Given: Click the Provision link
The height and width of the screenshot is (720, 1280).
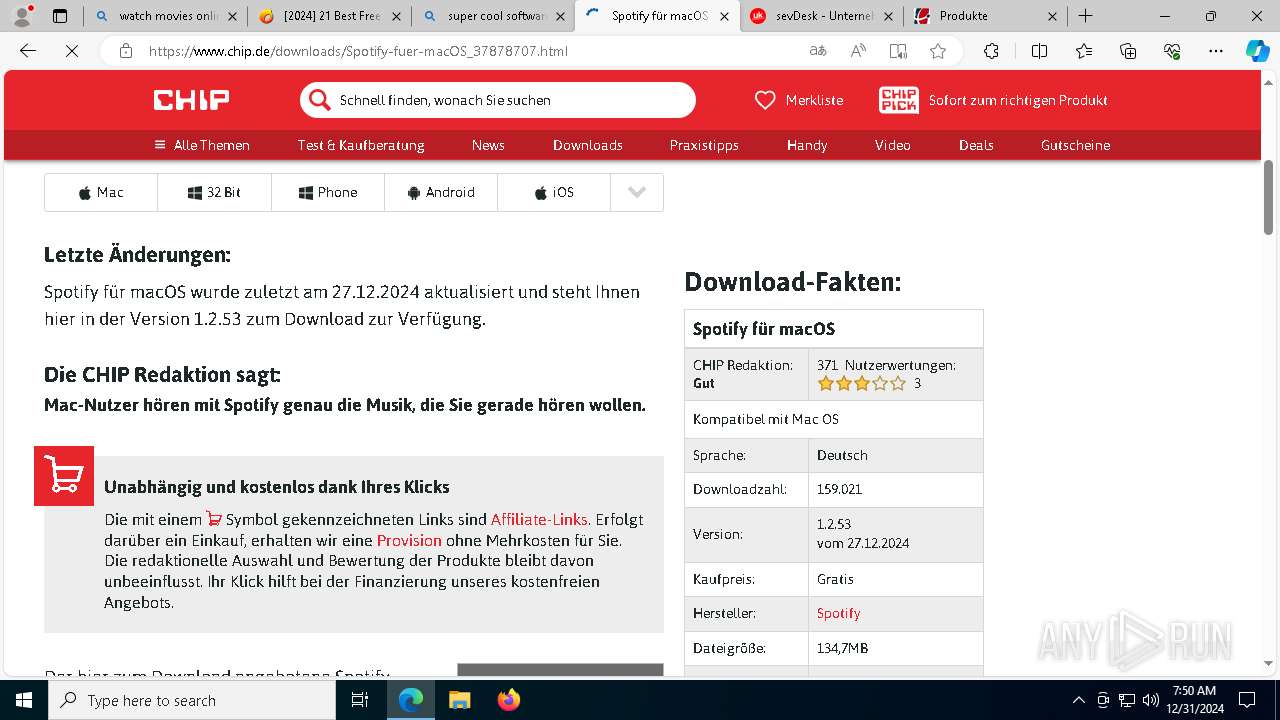Looking at the screenshot, I should click(x=409, y=540).
